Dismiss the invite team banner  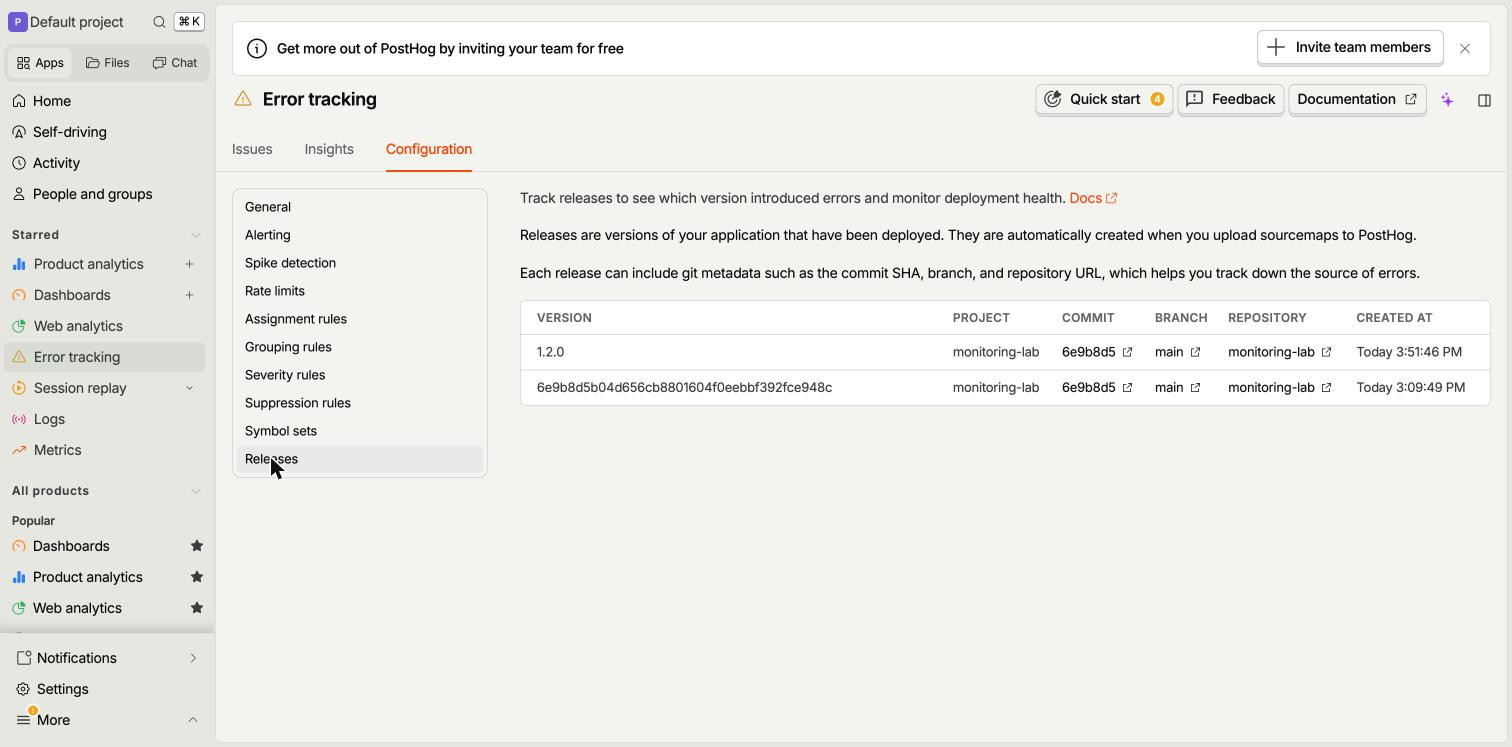tap(1465, 48)
